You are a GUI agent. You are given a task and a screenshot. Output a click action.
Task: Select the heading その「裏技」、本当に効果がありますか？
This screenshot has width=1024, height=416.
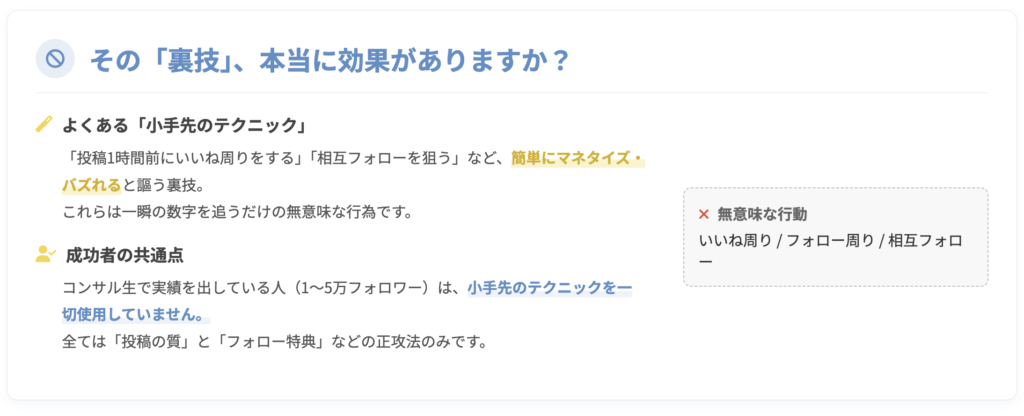[330, 60]
